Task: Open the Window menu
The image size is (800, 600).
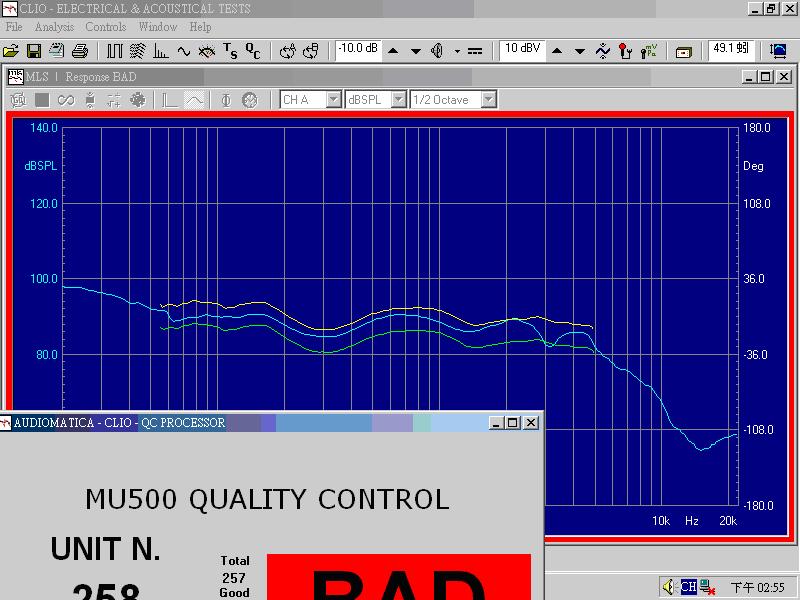Action: (158, 27)
